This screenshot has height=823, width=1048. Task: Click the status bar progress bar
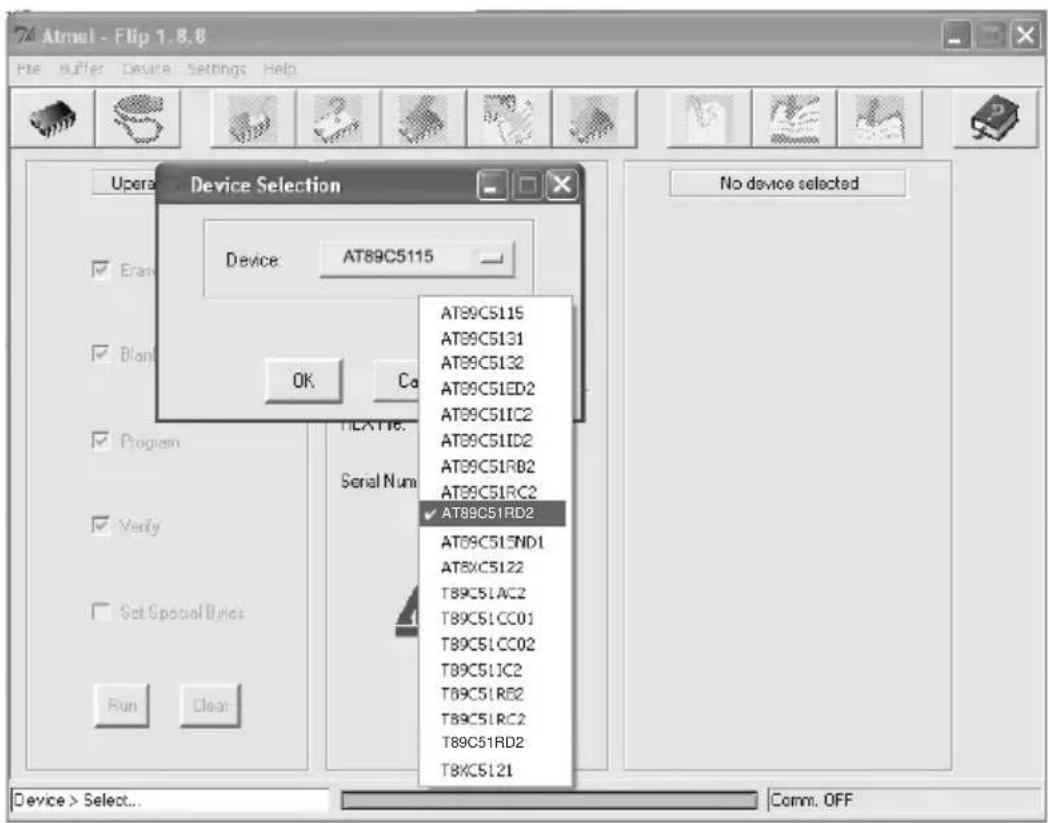click(549, 800)
